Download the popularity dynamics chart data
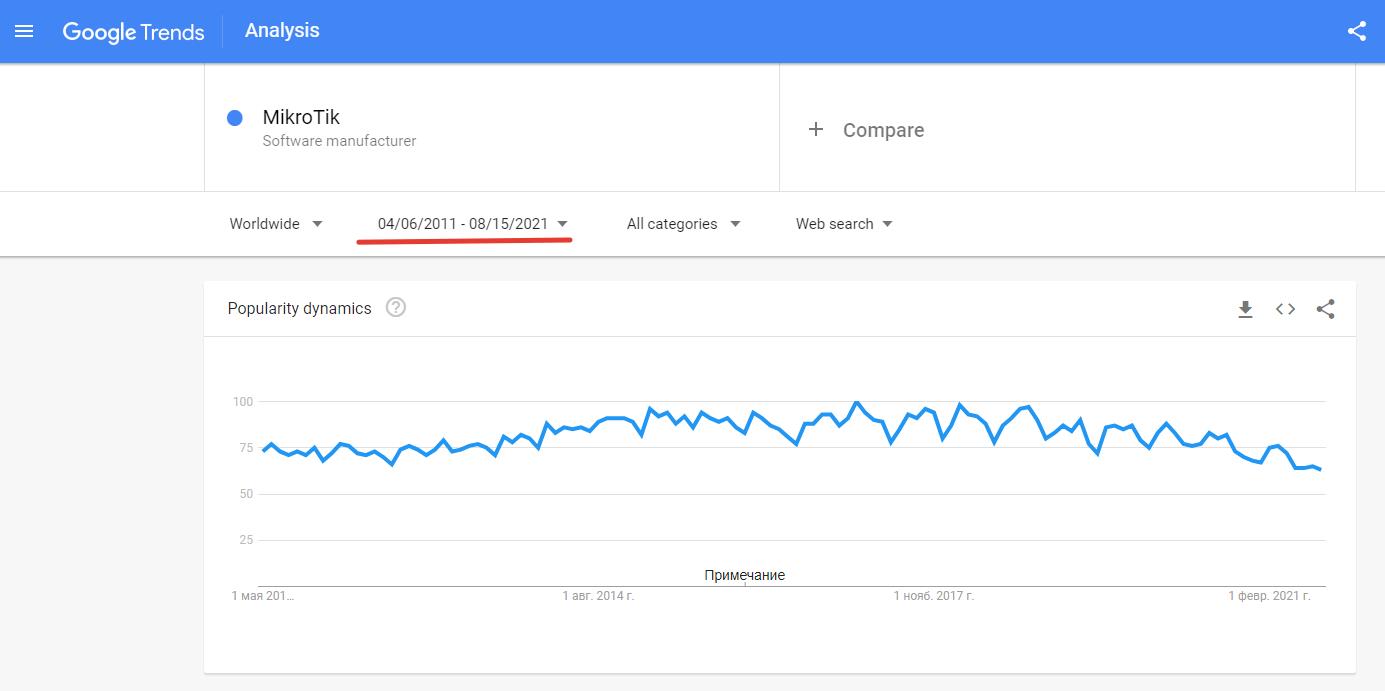The height and width of the screenshot is (691, 1385). point(1245,309)
